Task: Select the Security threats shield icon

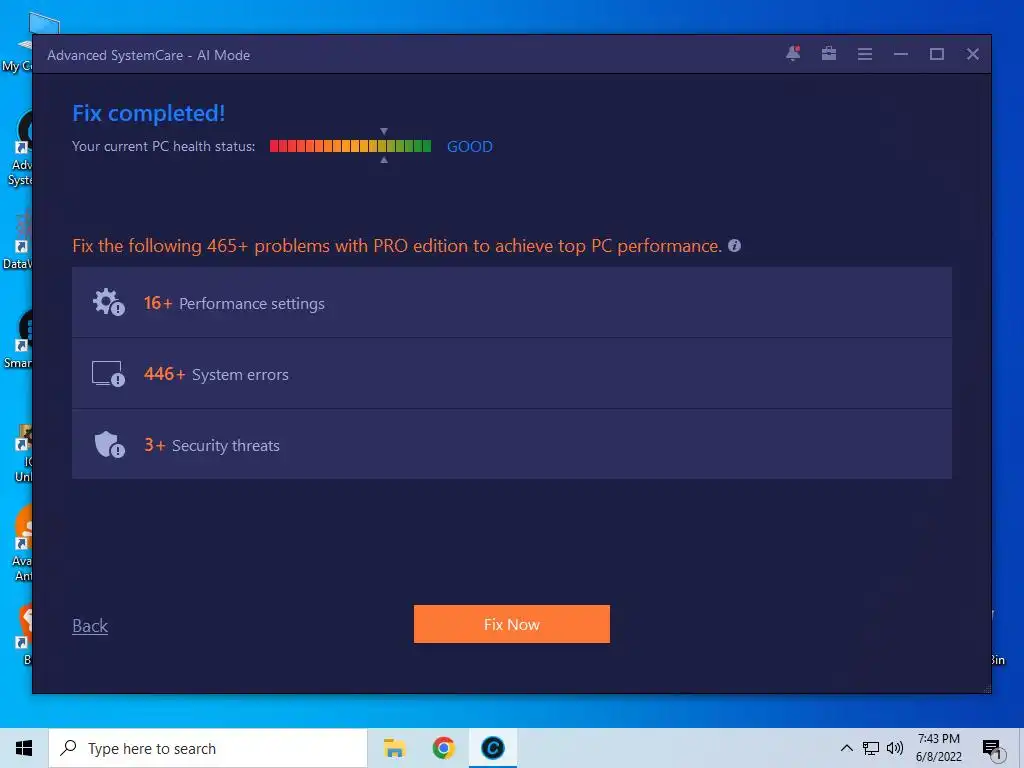Action: point(109,445)
